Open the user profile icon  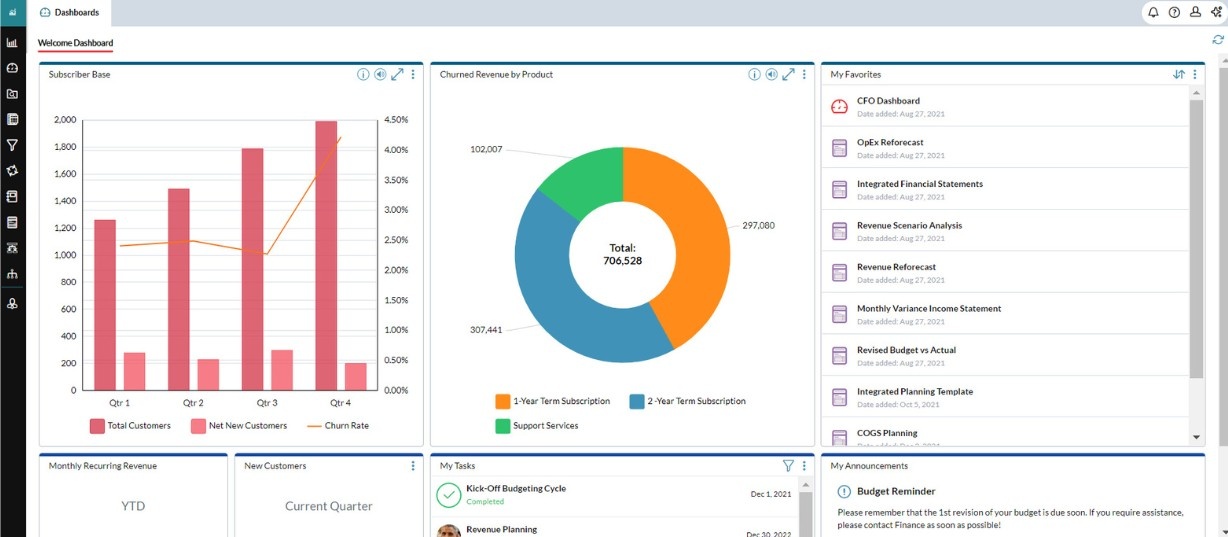click(x=1195, y=12)
